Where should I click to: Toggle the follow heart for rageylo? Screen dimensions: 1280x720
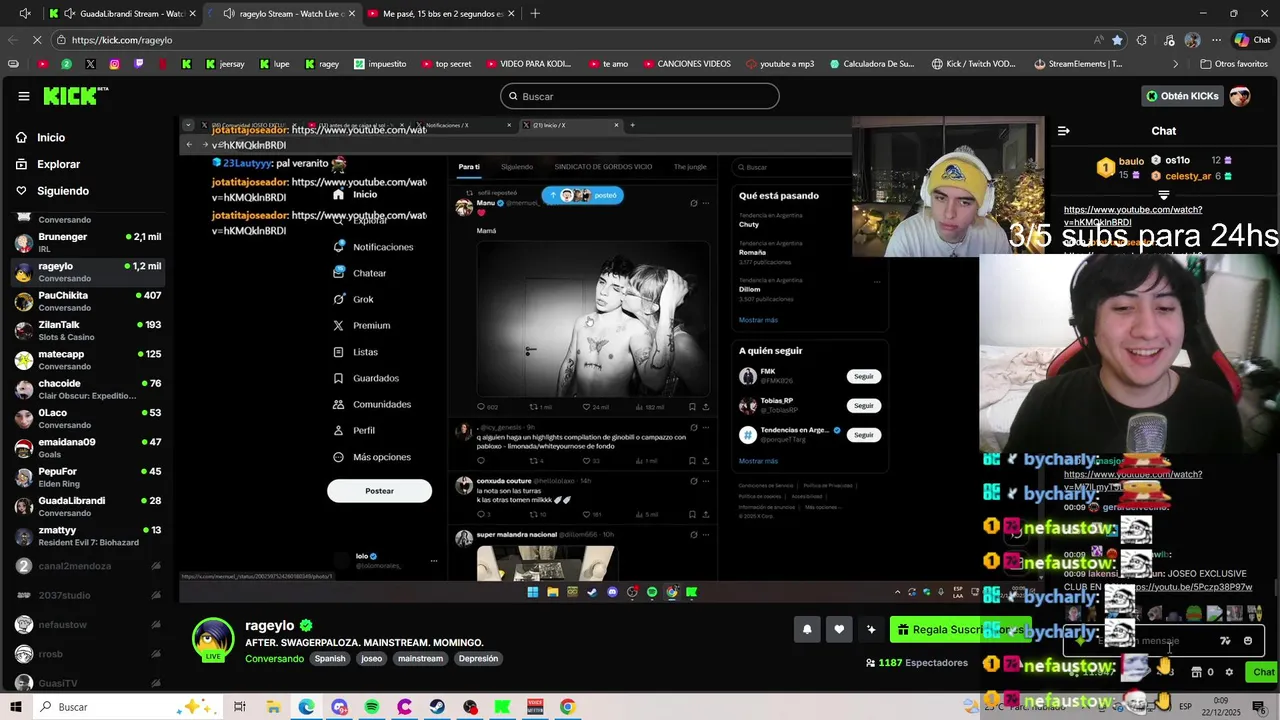coord(839,629)
